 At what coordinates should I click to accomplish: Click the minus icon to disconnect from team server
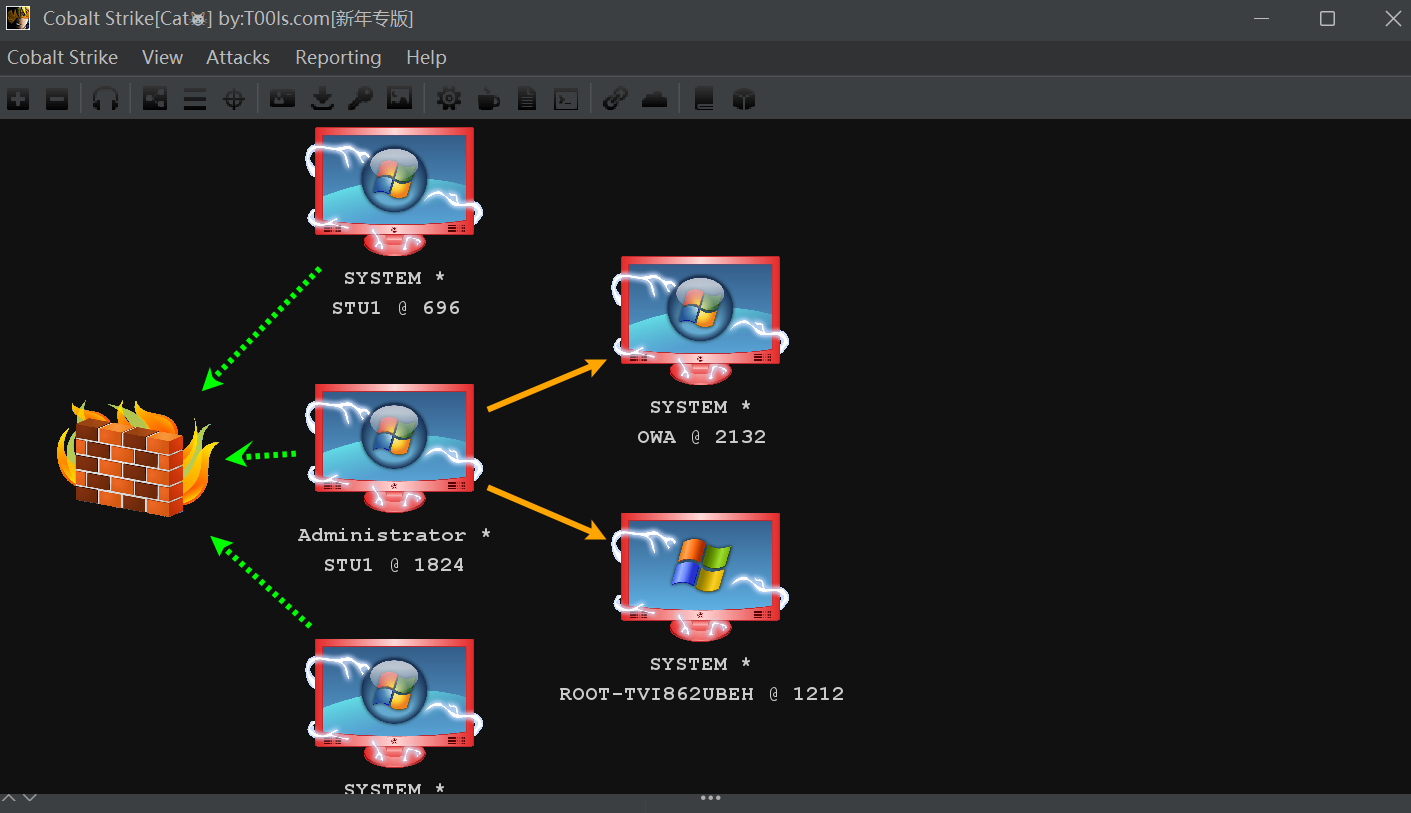click(x=57, y=99)
